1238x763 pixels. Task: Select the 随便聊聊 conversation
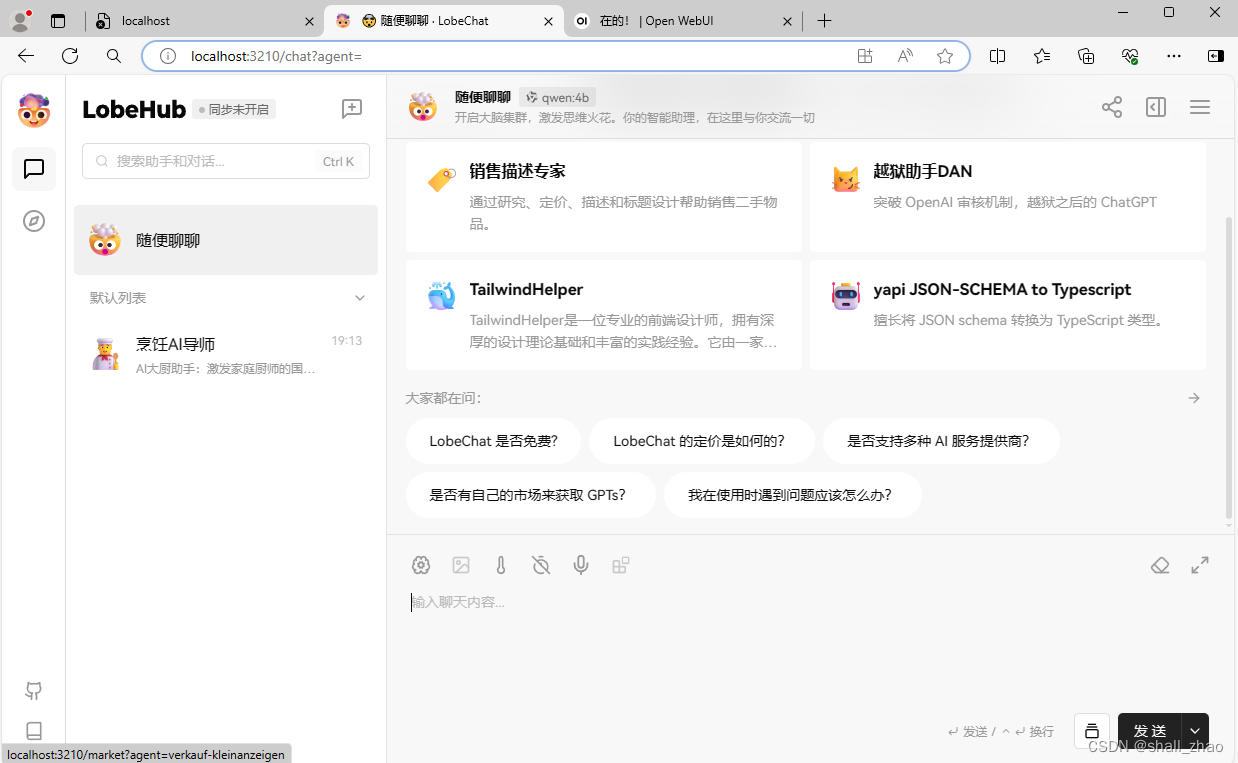(x=226, y=240)
